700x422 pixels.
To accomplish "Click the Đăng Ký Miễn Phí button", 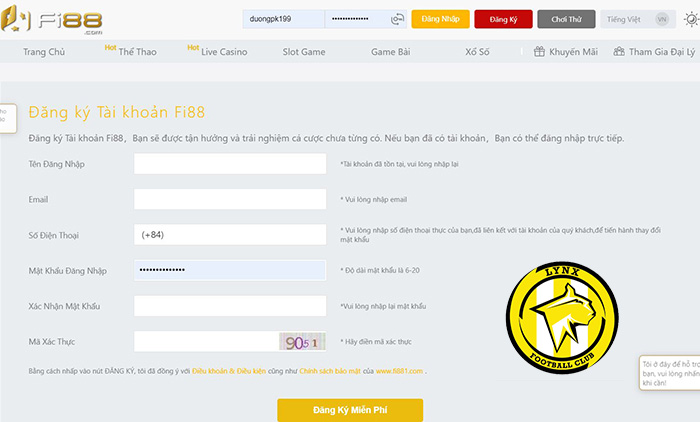I will coord(350,410).
